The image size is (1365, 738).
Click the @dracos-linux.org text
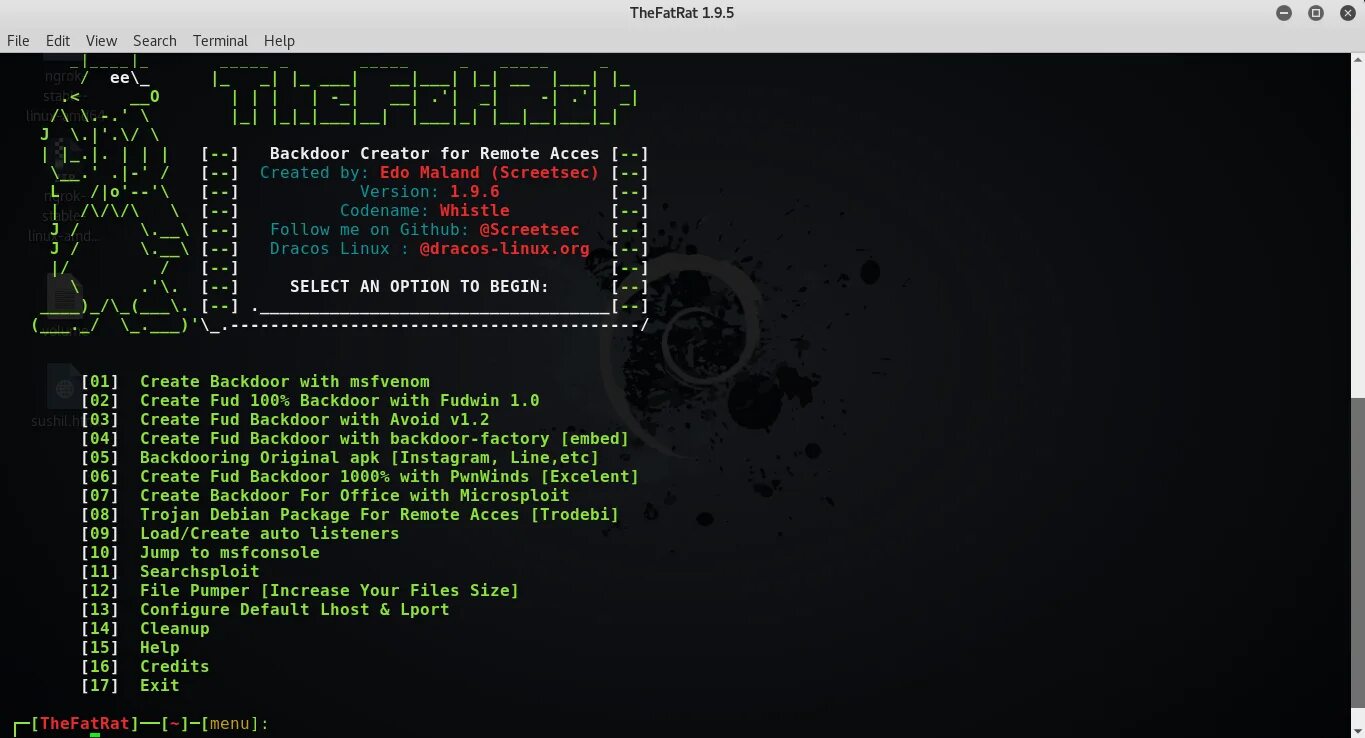[504, 248]
